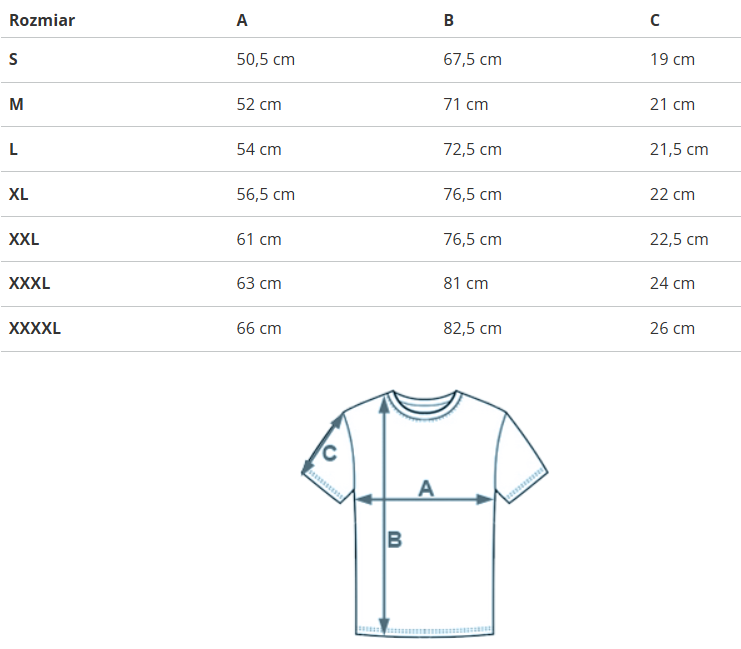Viewport: 741px width, 649px height.
Task: Select the 'M' size row label
Action: tap(16, 104)
